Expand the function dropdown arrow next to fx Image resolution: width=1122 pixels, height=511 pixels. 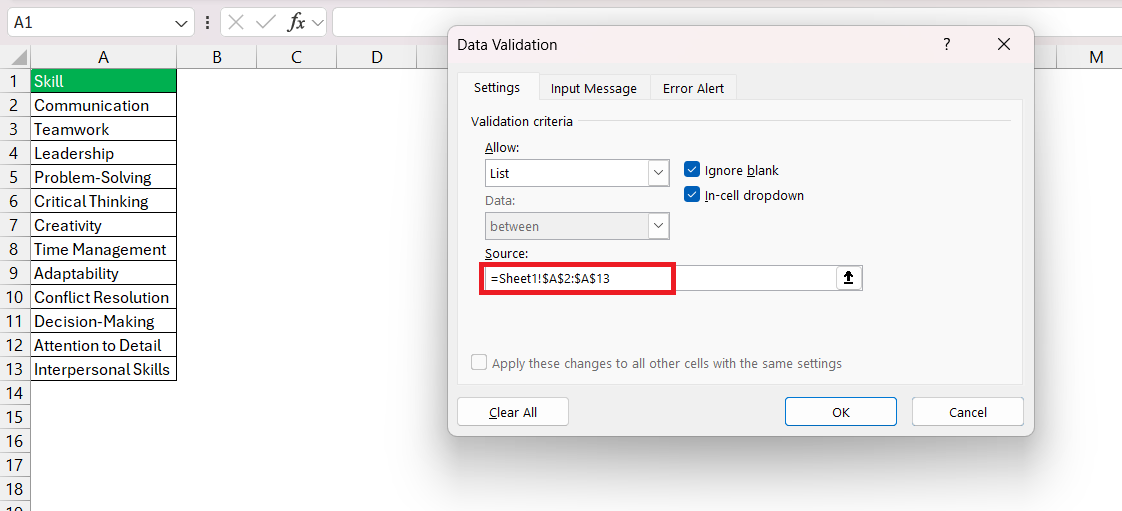coord(318,23)
